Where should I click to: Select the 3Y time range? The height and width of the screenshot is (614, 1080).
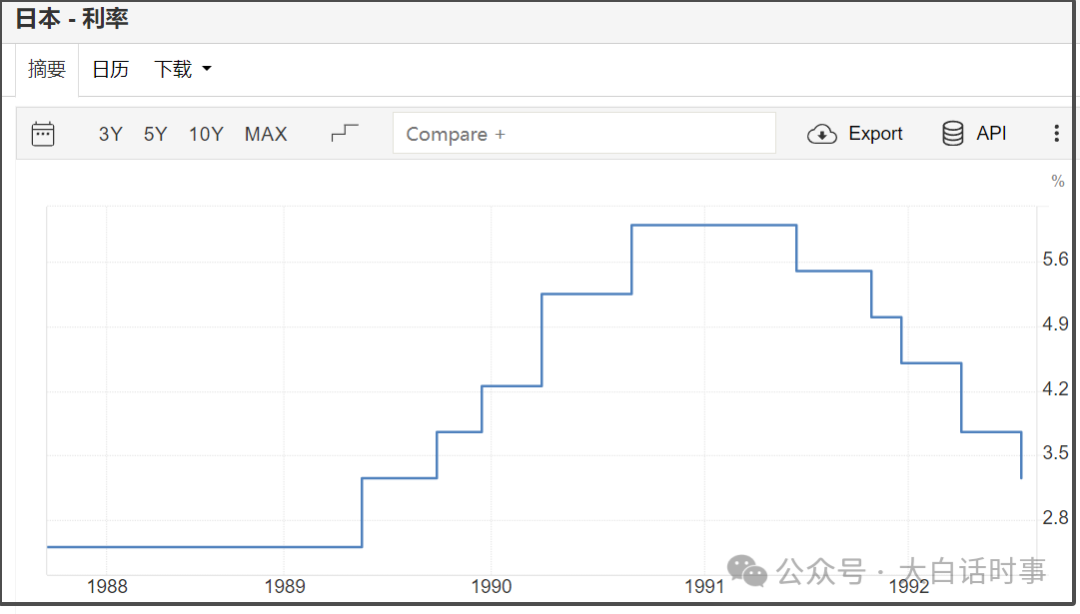[x=110, y=134]
